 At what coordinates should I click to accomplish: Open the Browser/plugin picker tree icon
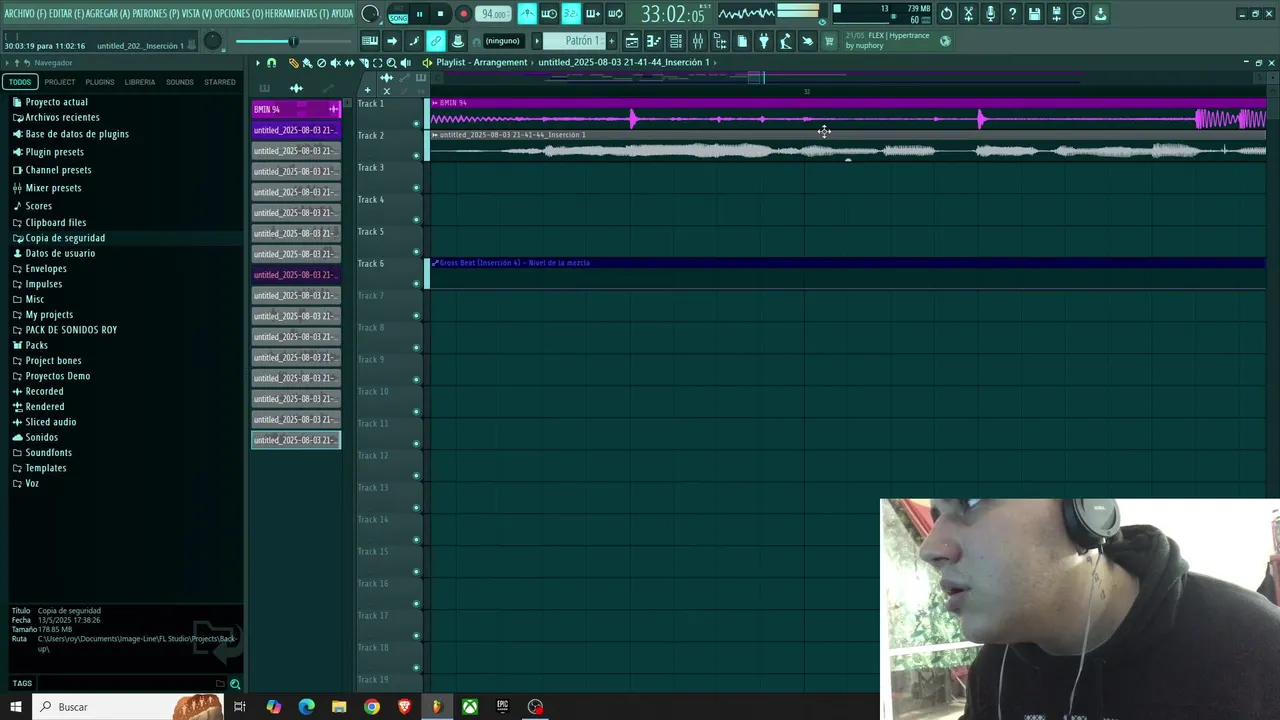(x=720, y=41)
